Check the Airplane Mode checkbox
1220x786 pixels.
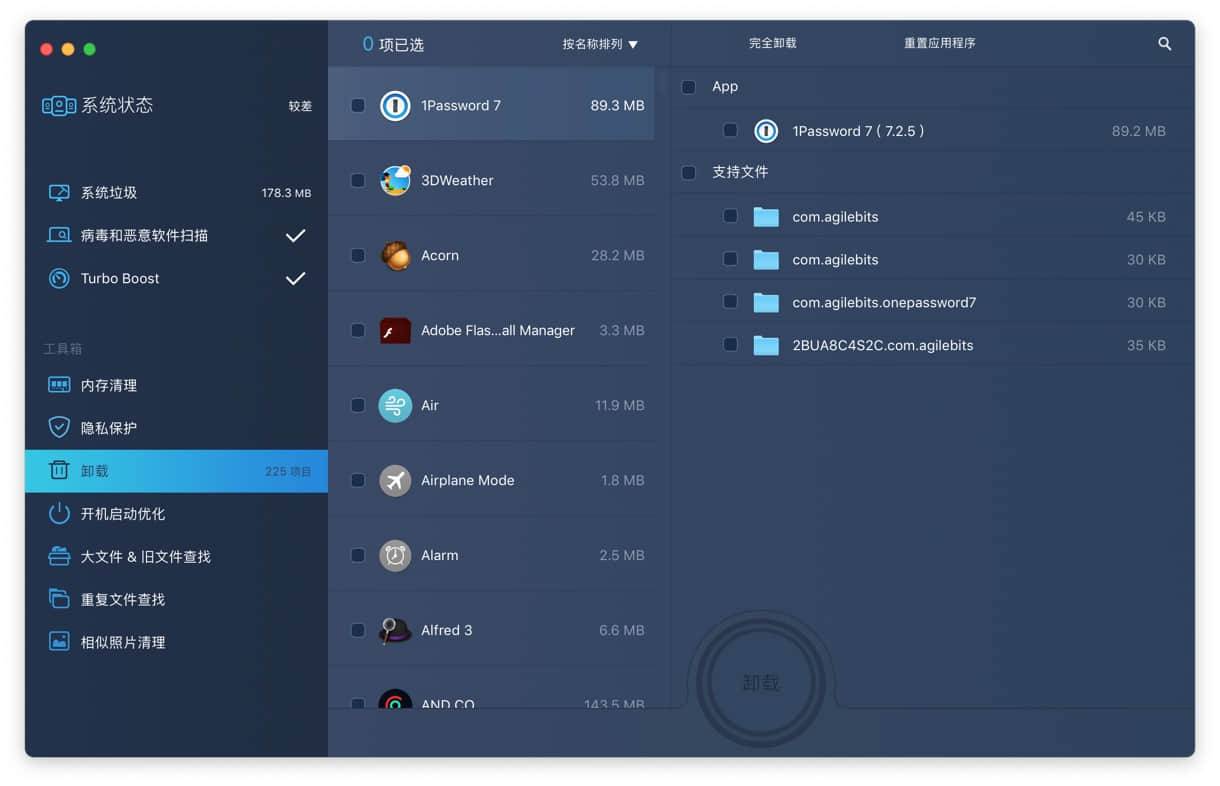[x=357, y=480]
